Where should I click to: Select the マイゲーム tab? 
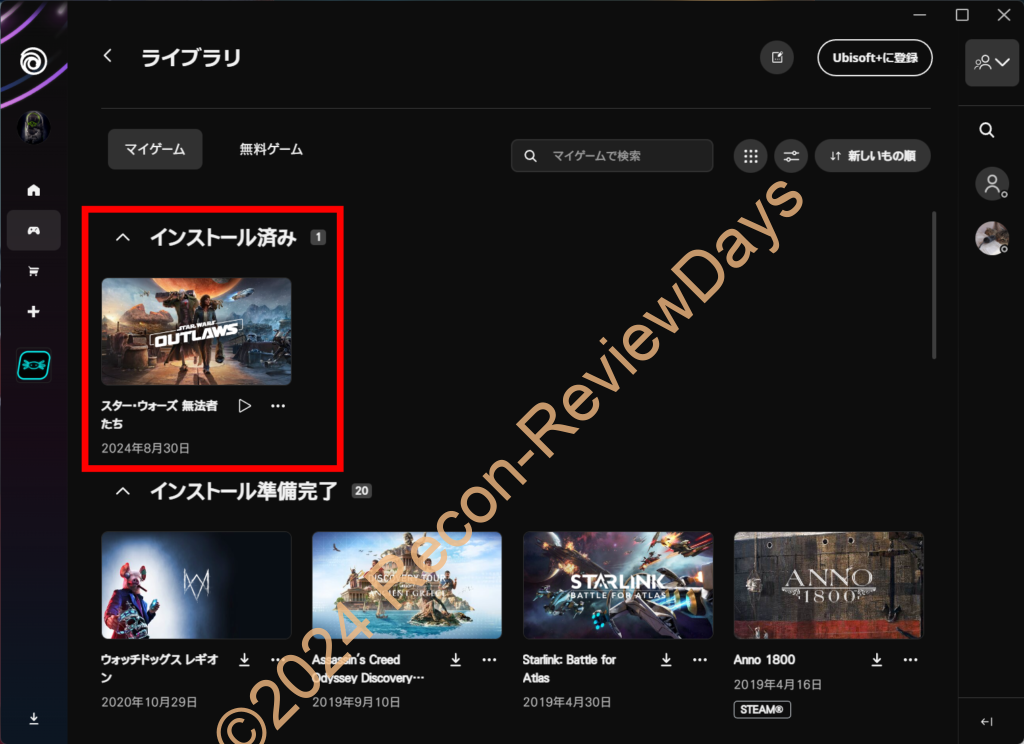(x=155, y=149)
